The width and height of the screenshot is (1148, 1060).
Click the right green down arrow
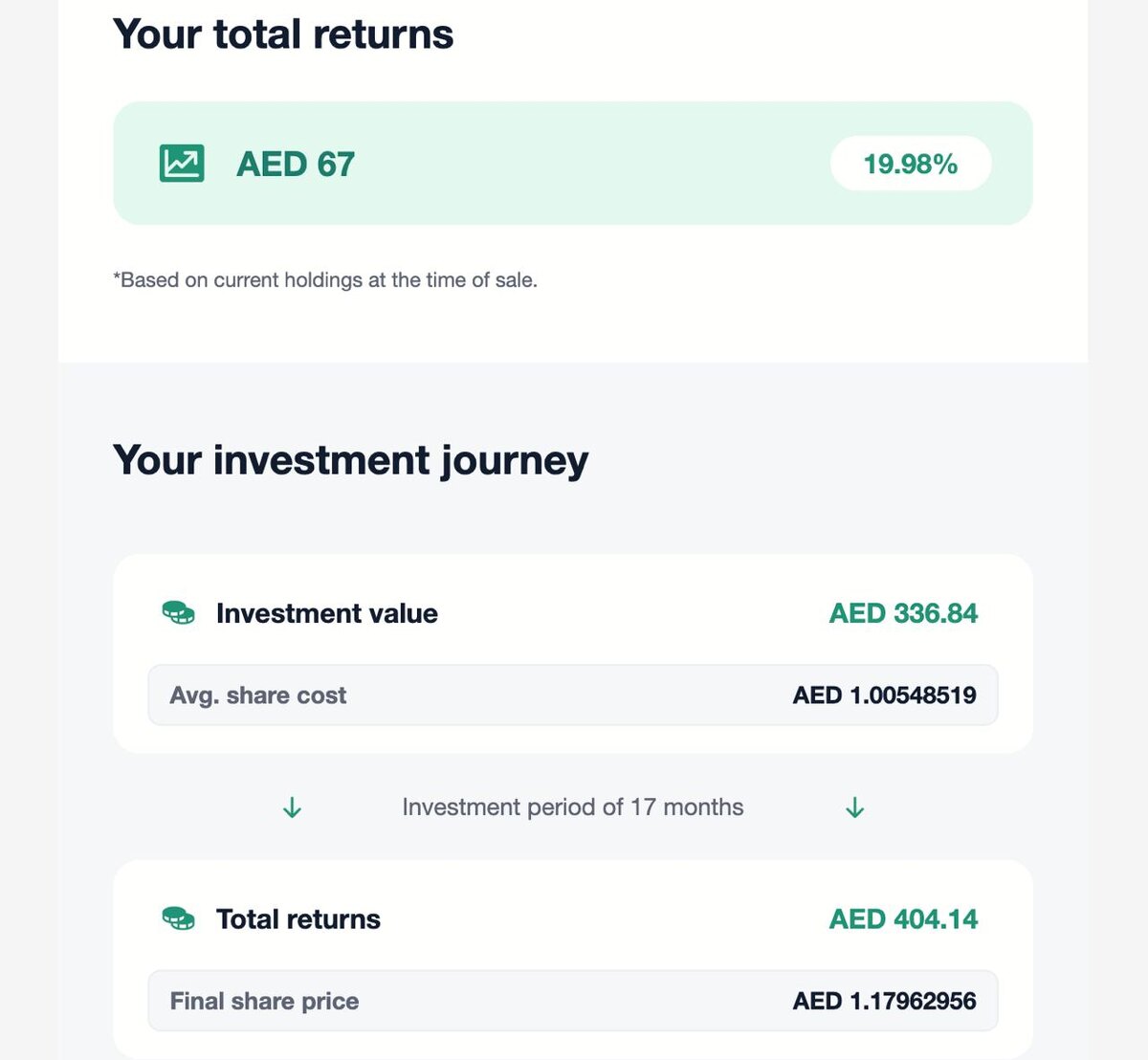coord(855,808)
